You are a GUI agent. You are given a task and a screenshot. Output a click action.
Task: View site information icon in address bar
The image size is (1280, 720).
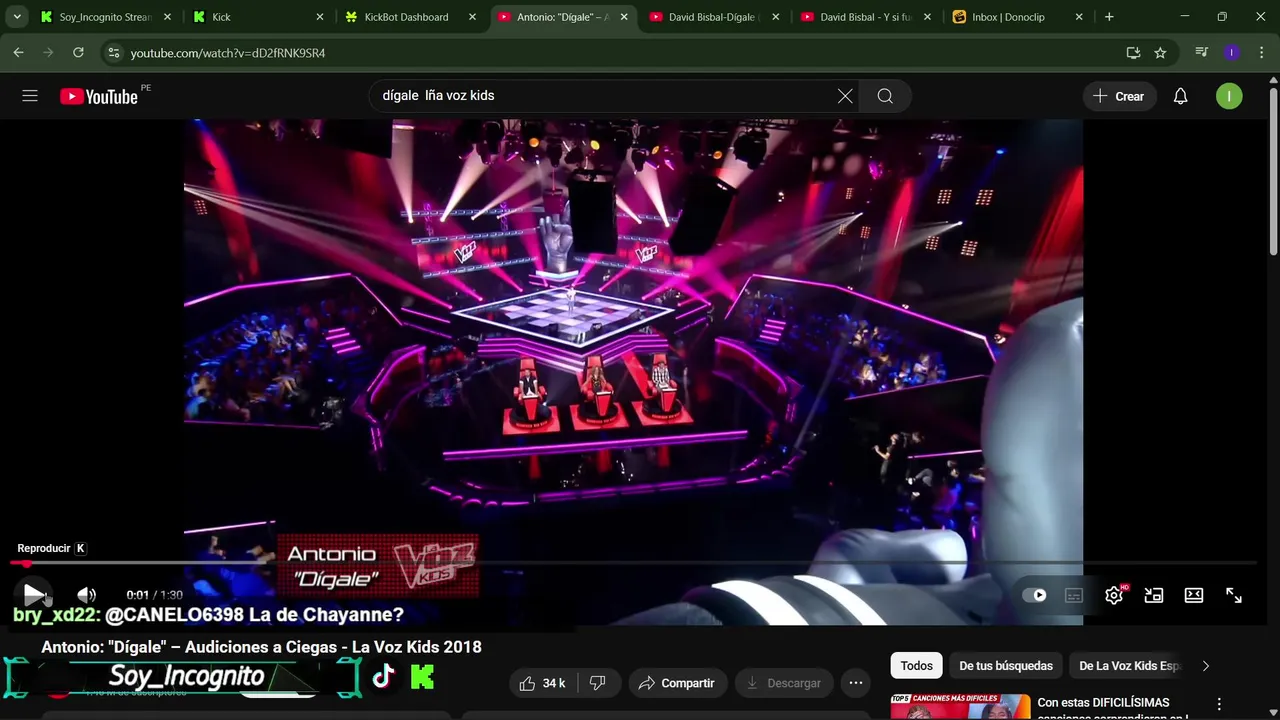pyautogui.click(x=113, y=52)
